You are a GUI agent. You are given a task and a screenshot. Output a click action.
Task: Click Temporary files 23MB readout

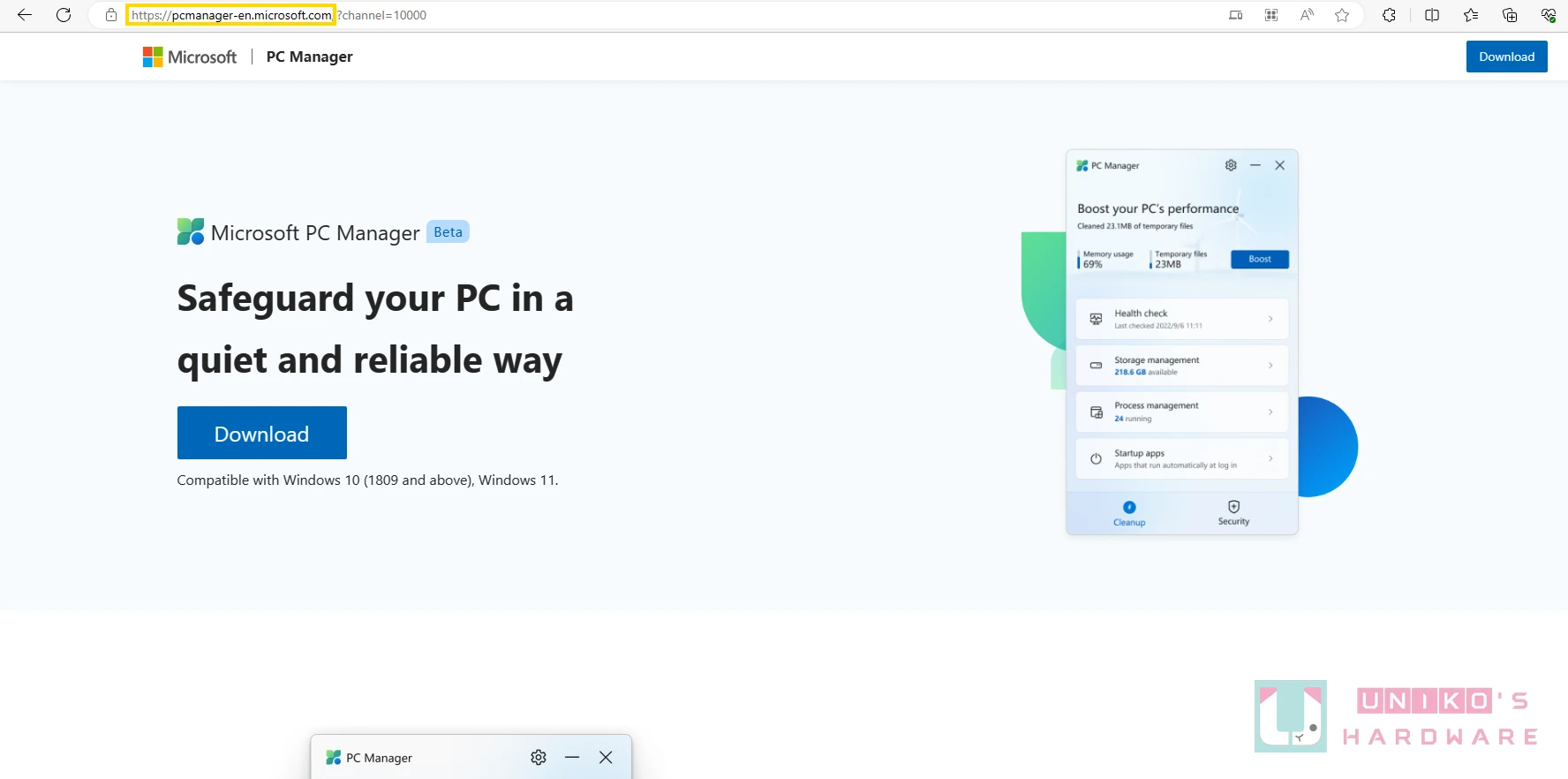(x=1180, y=259)
